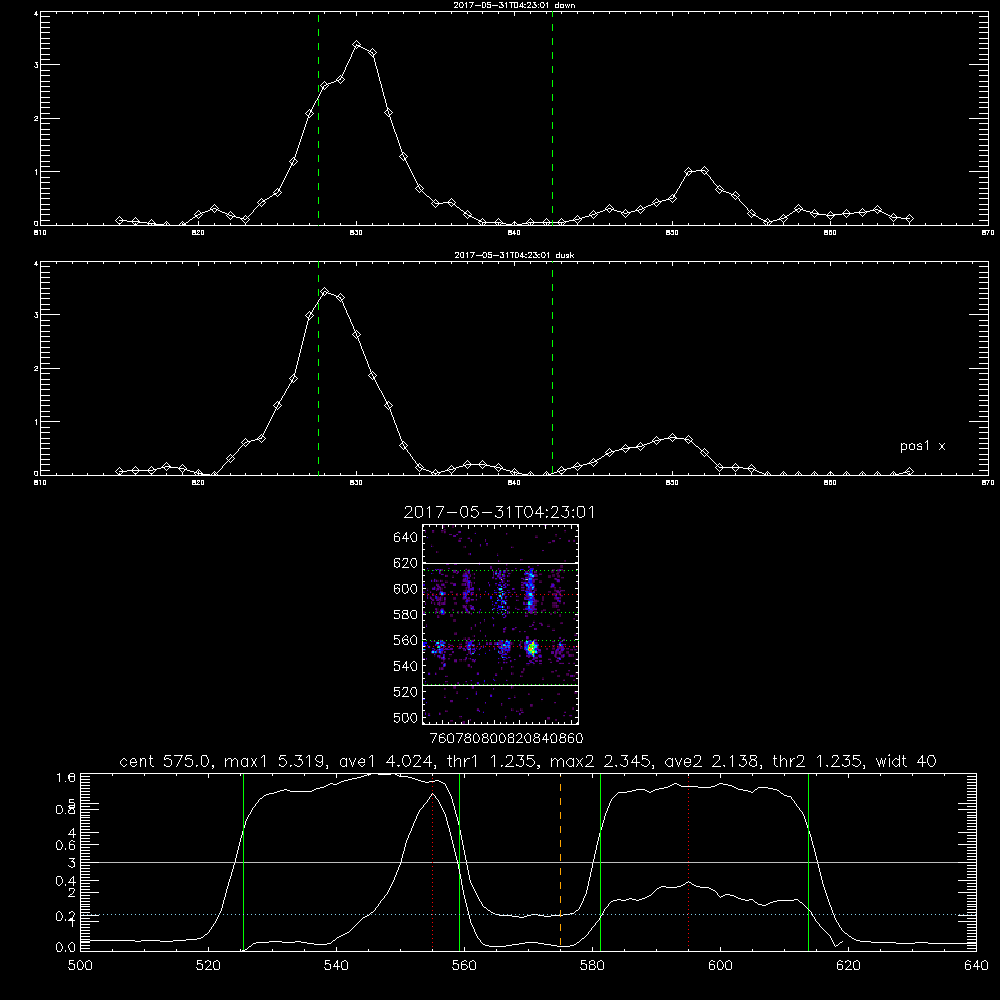Click the highest diamond marker on dusk curve

coord(325,291)
